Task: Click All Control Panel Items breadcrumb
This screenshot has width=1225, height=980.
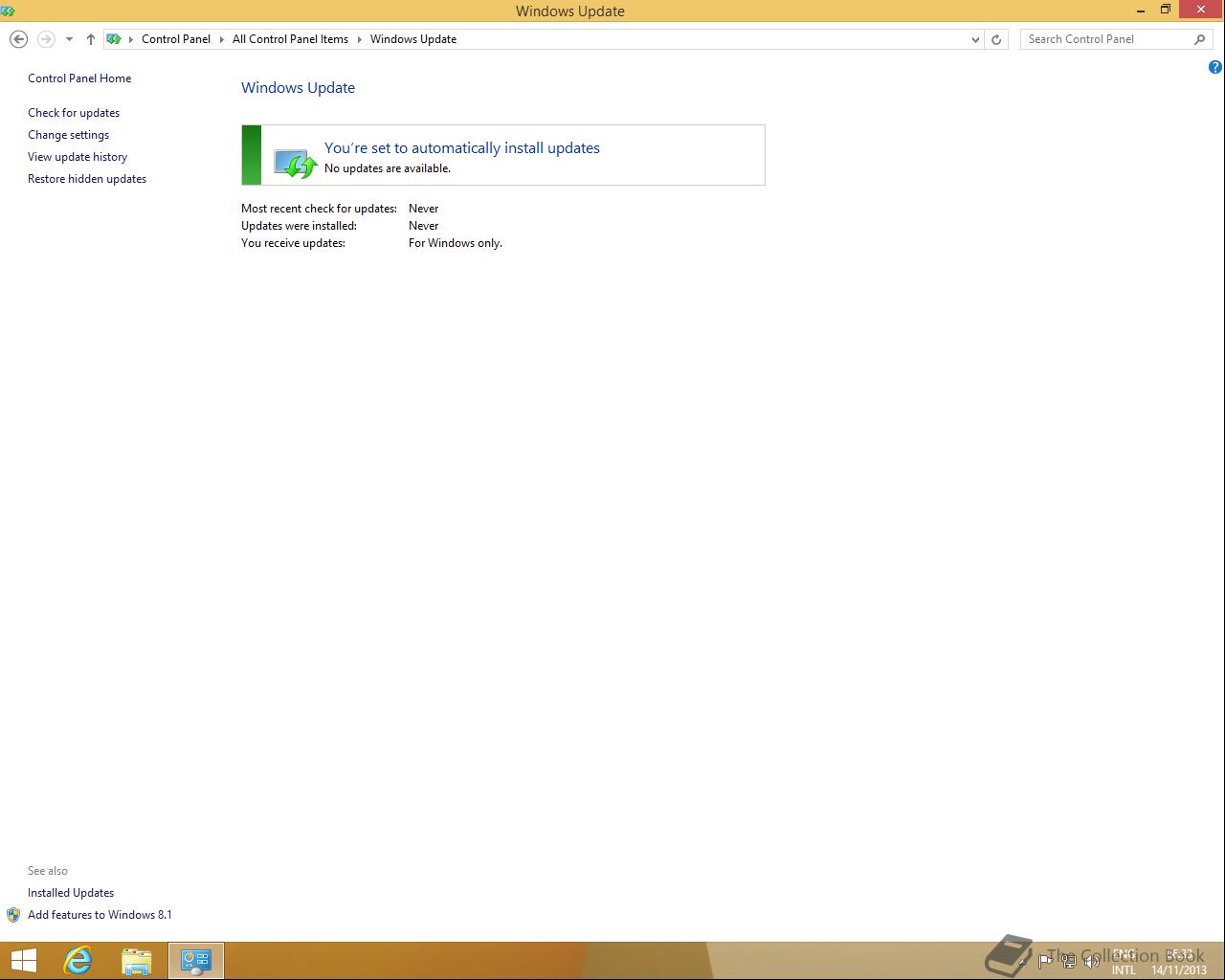Action: click(290, 39)
